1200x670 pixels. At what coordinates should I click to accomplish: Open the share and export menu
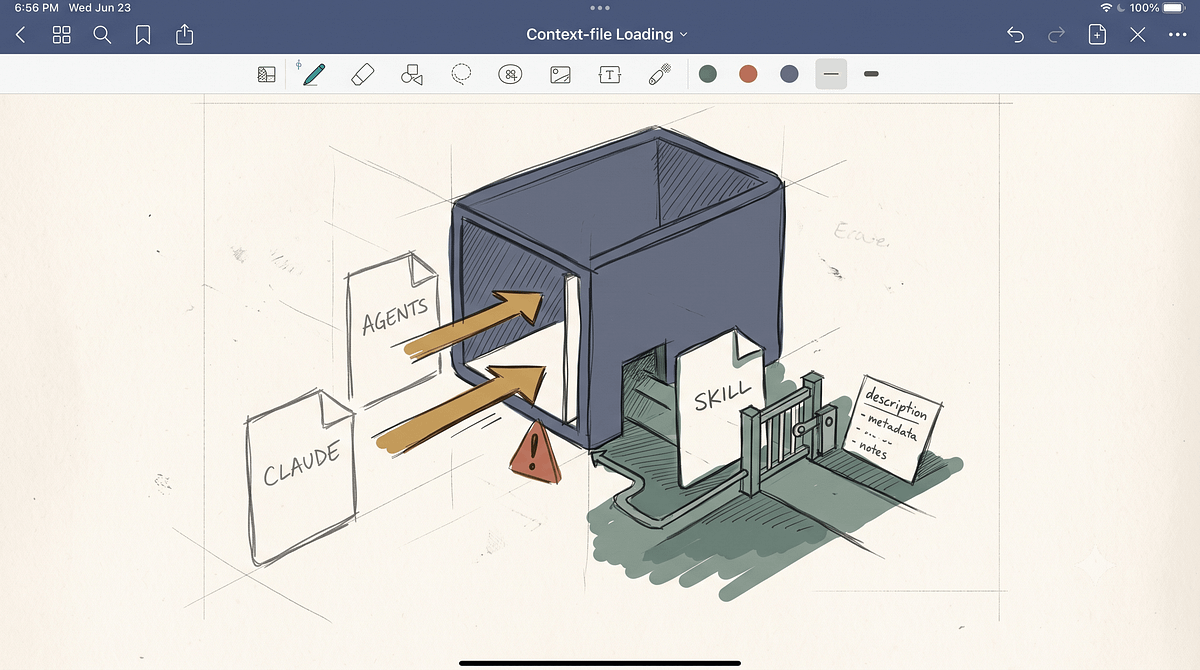point(184,35)
